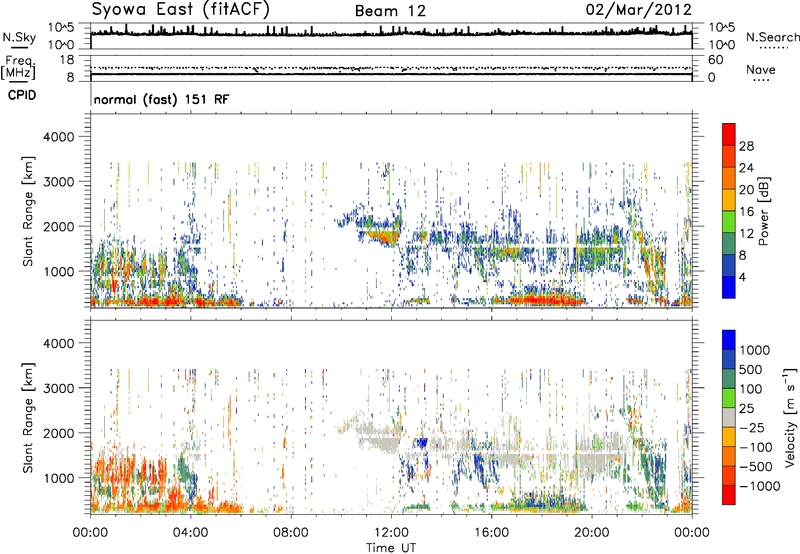Click the 'Time UT' axis label
The width and height of the screenshot is (800, 554).
pyautogui.click(x=391, y=548)
